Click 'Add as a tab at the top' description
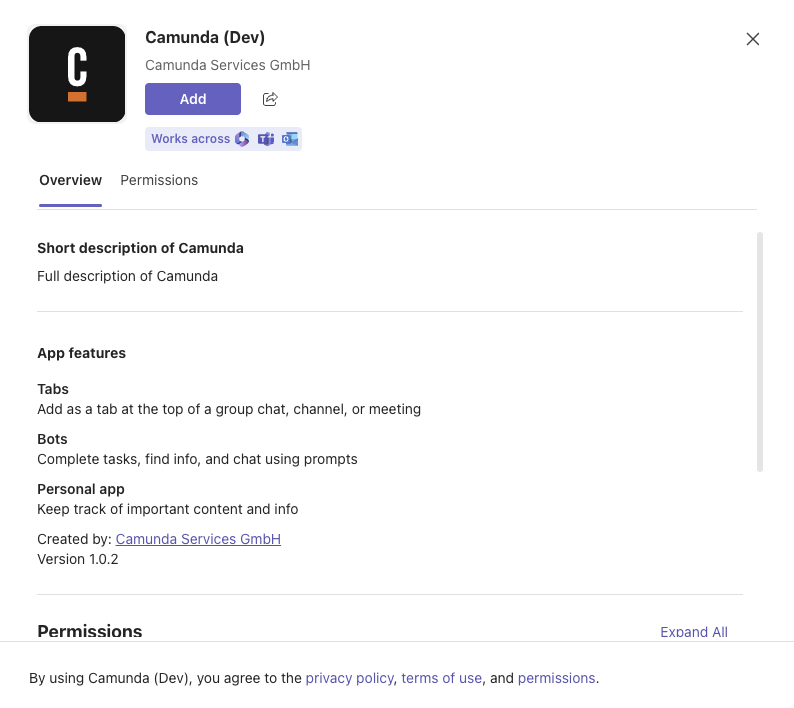The height and width of the screenshot is (708, 794). (x=229, y=409)
